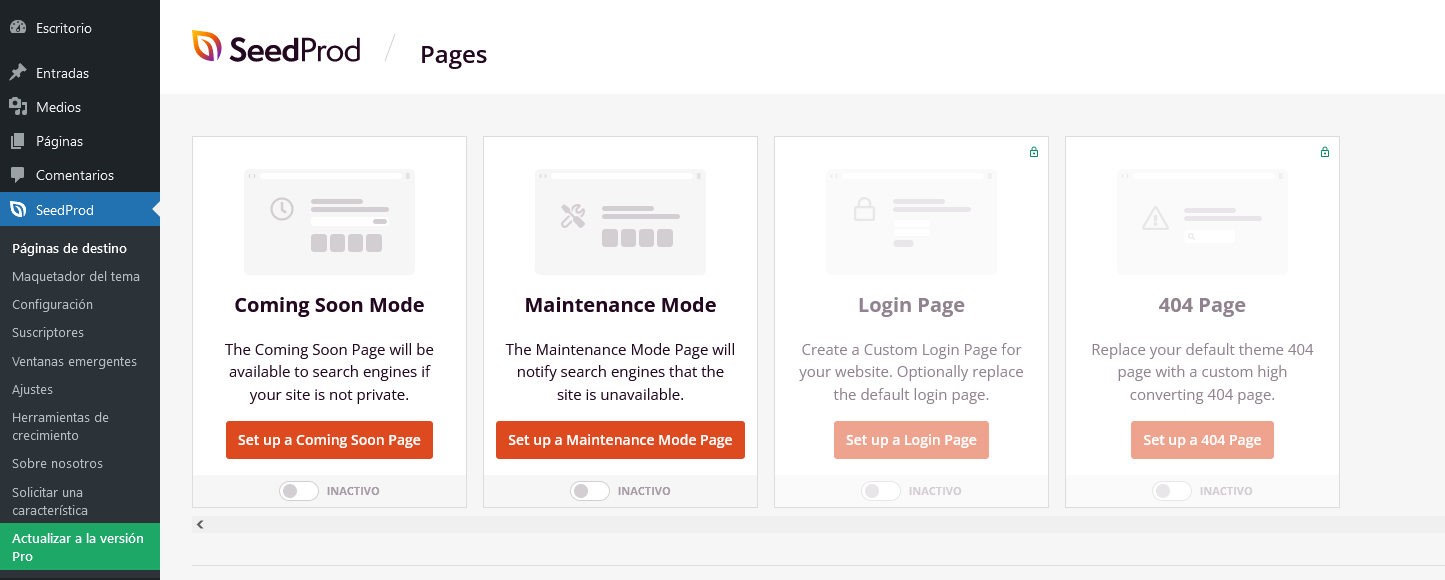Open Maquetador del tema submenu item
Screen dimensions: 1445x580
76,276
